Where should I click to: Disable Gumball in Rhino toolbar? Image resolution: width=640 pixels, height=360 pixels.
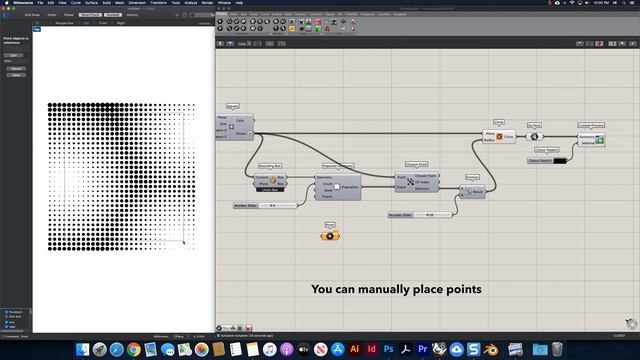click(113, 15)
